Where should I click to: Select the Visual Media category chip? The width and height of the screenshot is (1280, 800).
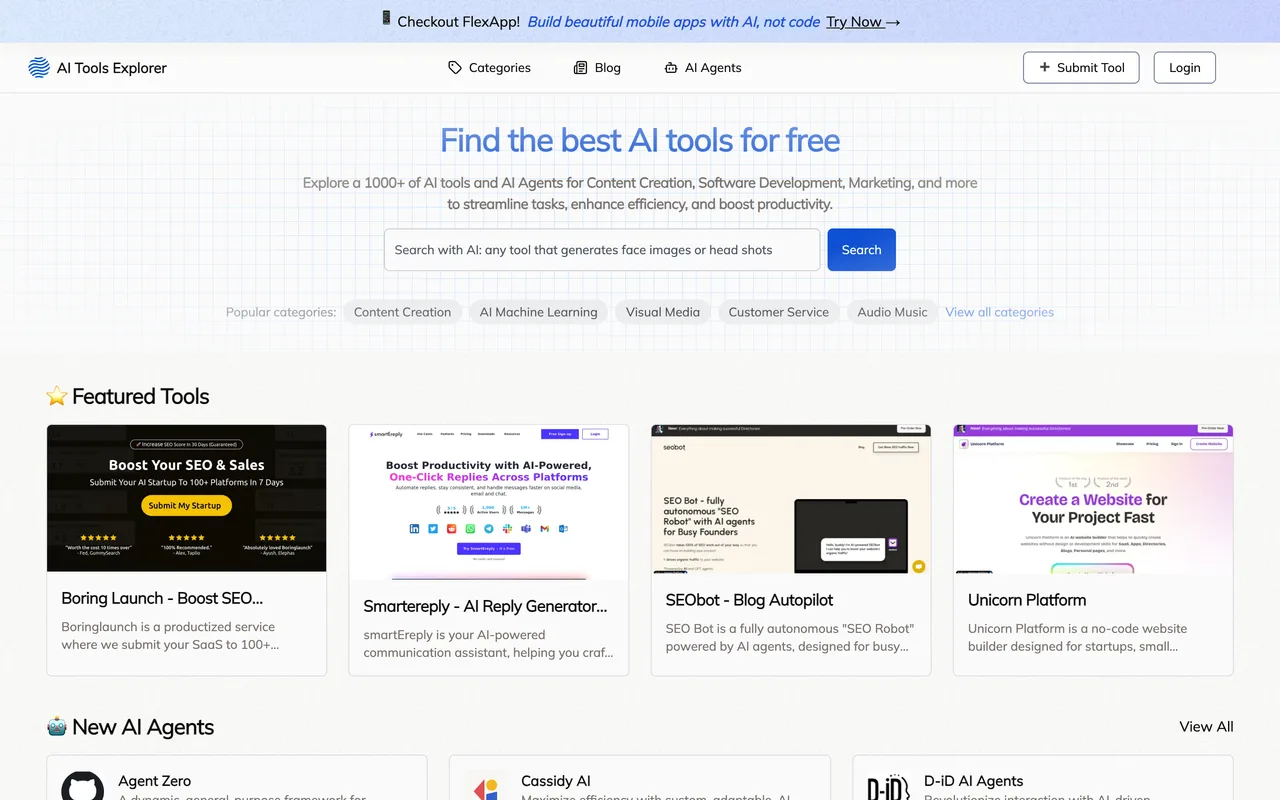tap(663, 312)
